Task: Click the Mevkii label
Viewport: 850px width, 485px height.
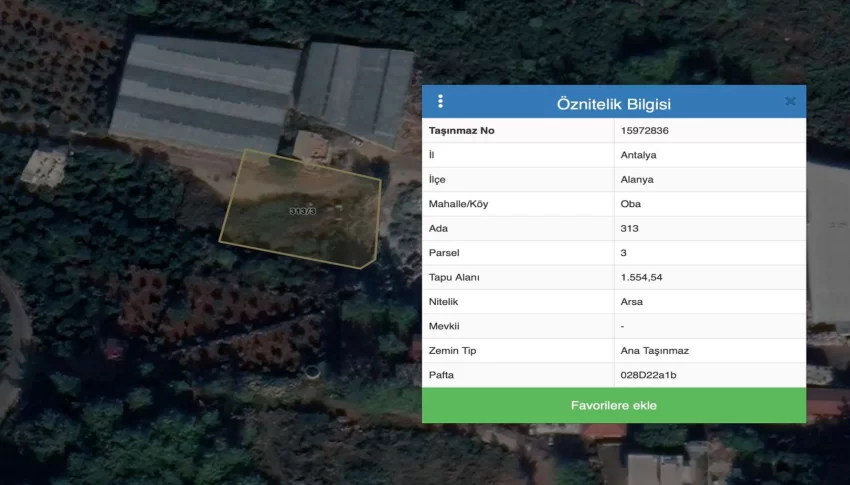Action: [x=443, y=326]
